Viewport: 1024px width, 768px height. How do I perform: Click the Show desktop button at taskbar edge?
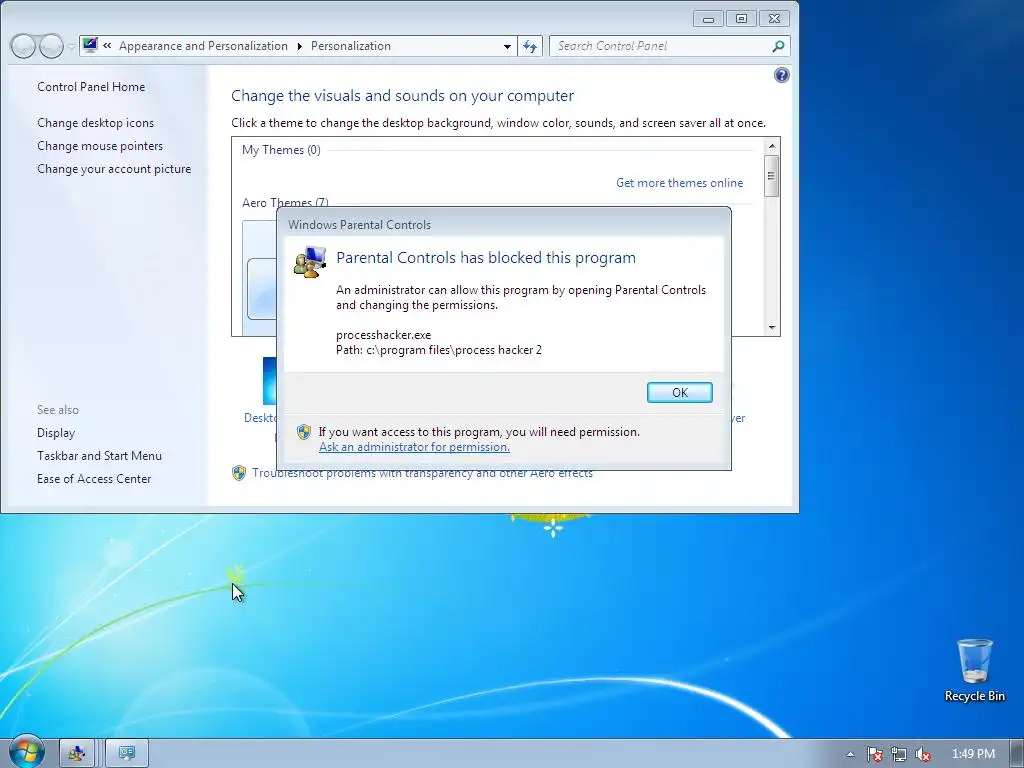tap(1016, 753)
